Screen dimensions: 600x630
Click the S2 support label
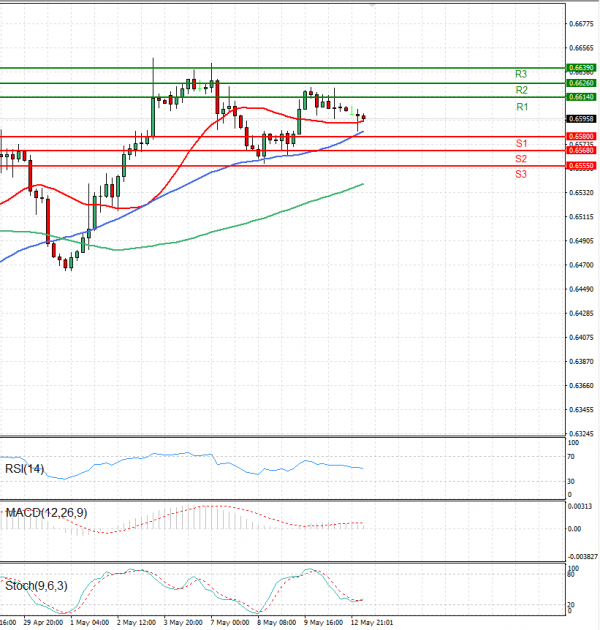point(521,159)
